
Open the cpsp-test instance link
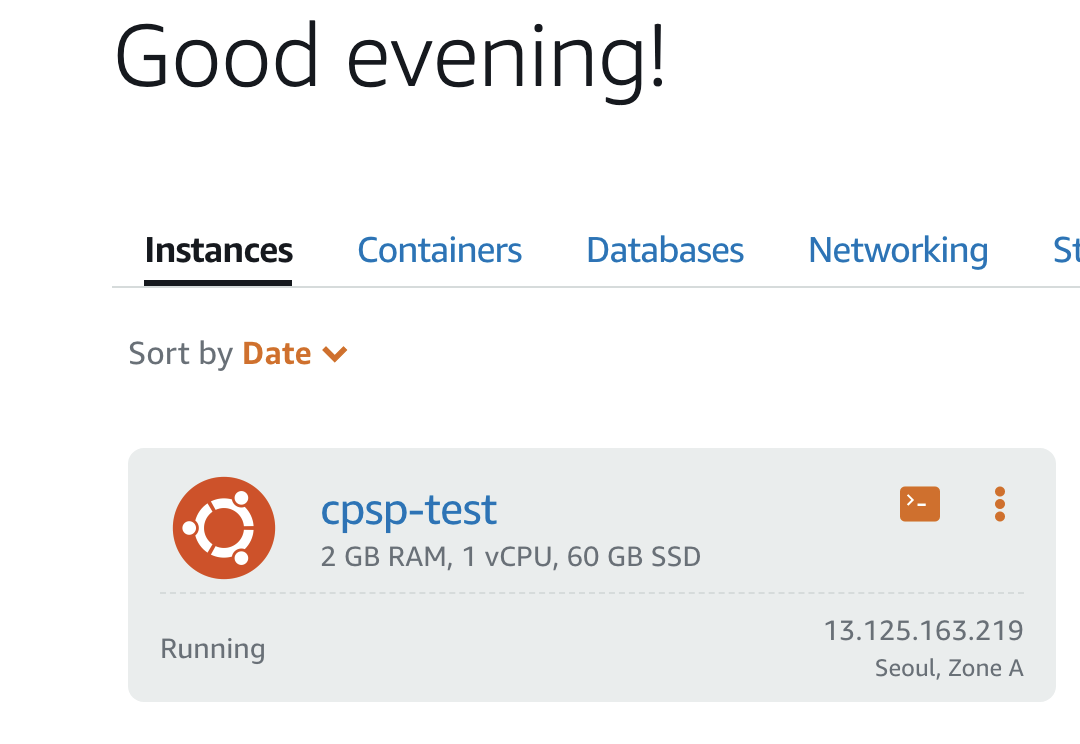click(x=408, y=510)
